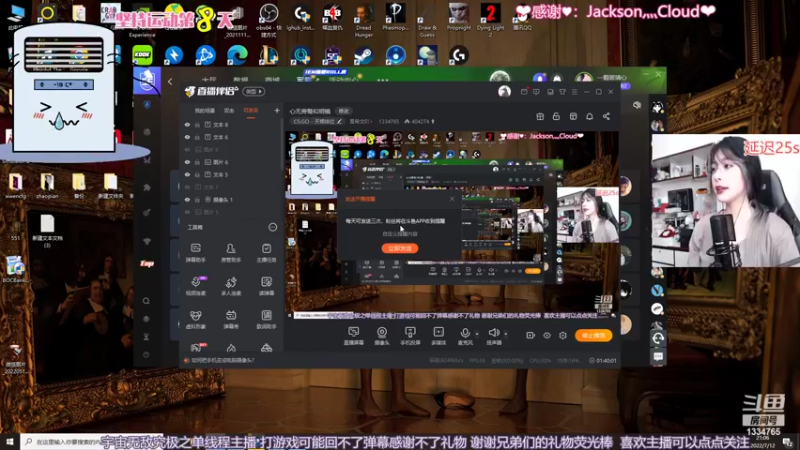Open the Steam shortcut on desktop
The width and height of the screenshot is (800, 450).
[x=364, y=55]
